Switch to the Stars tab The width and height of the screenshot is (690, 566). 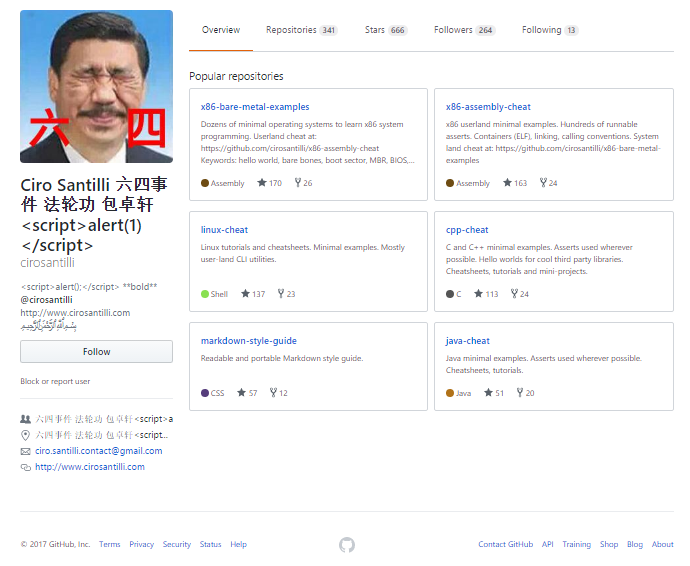(385, 30)
